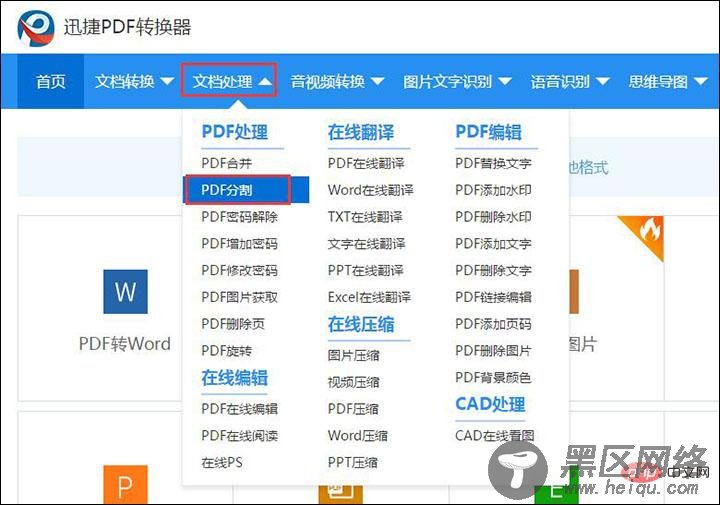Select PDF旋转

pos(226,351)
